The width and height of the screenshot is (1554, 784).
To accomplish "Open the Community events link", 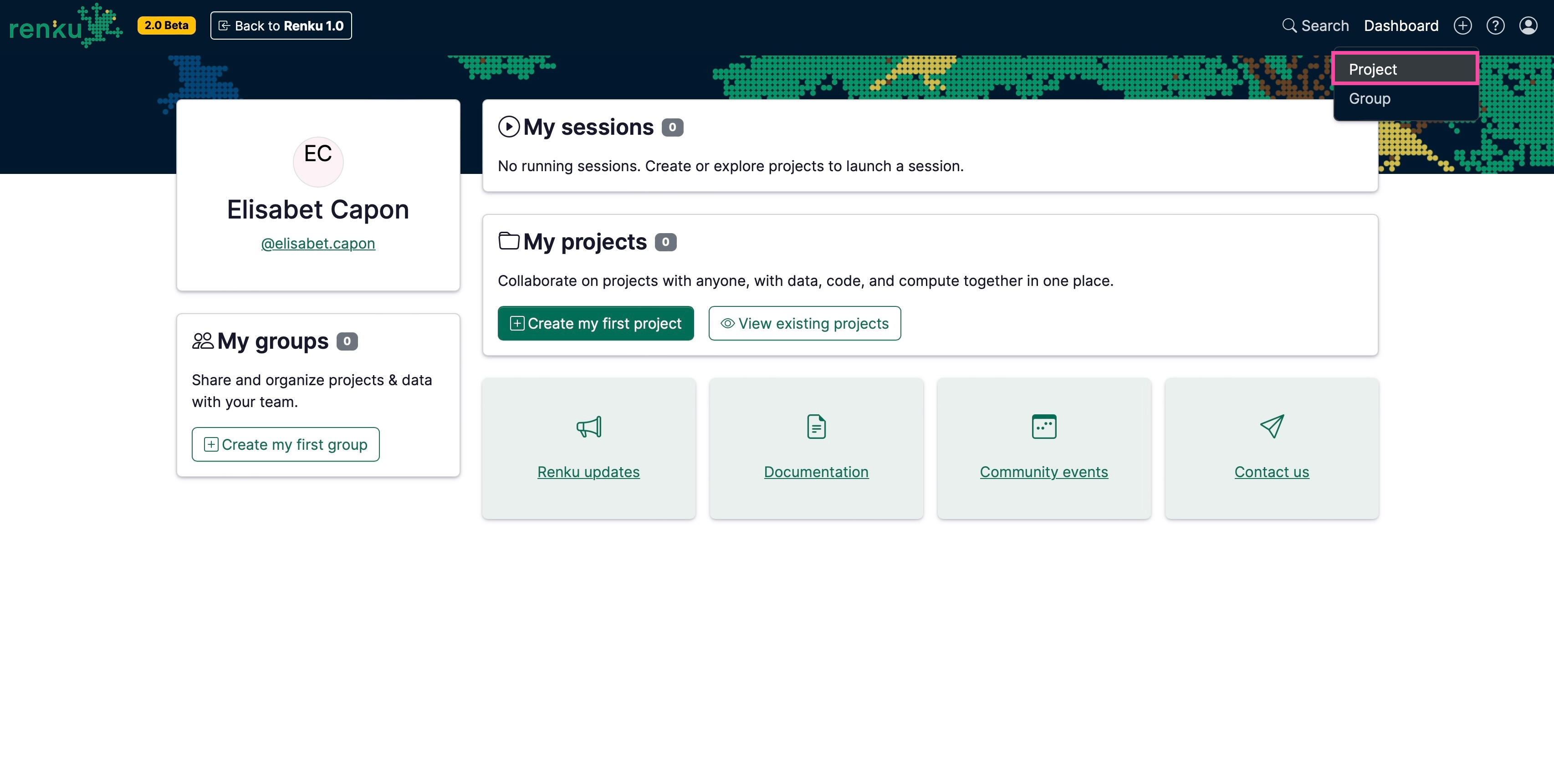I will (1044, 472).
